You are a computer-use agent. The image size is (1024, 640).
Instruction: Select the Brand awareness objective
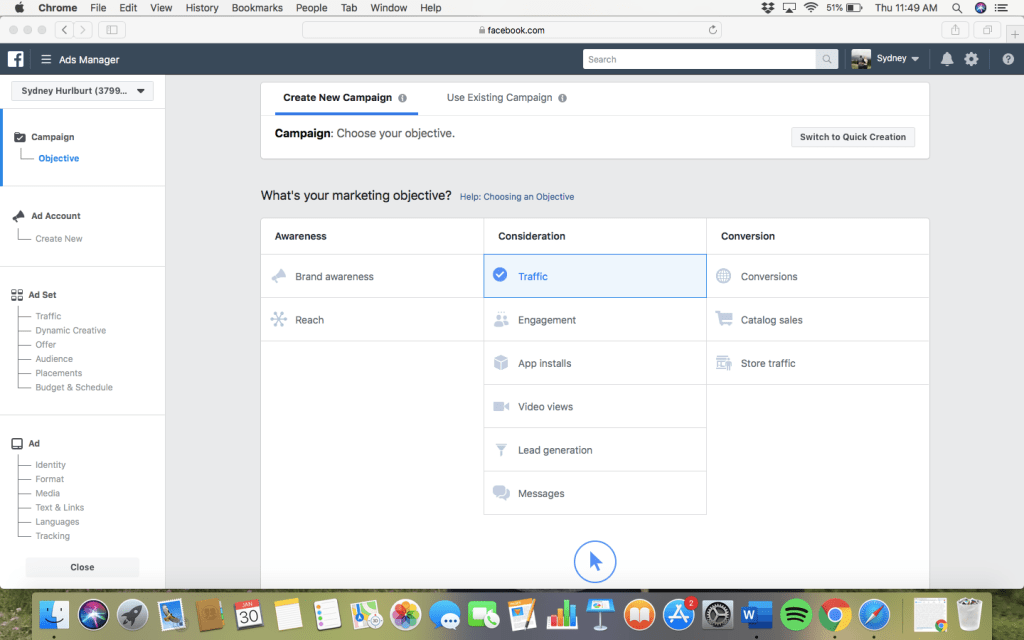[x=334, y=276]
